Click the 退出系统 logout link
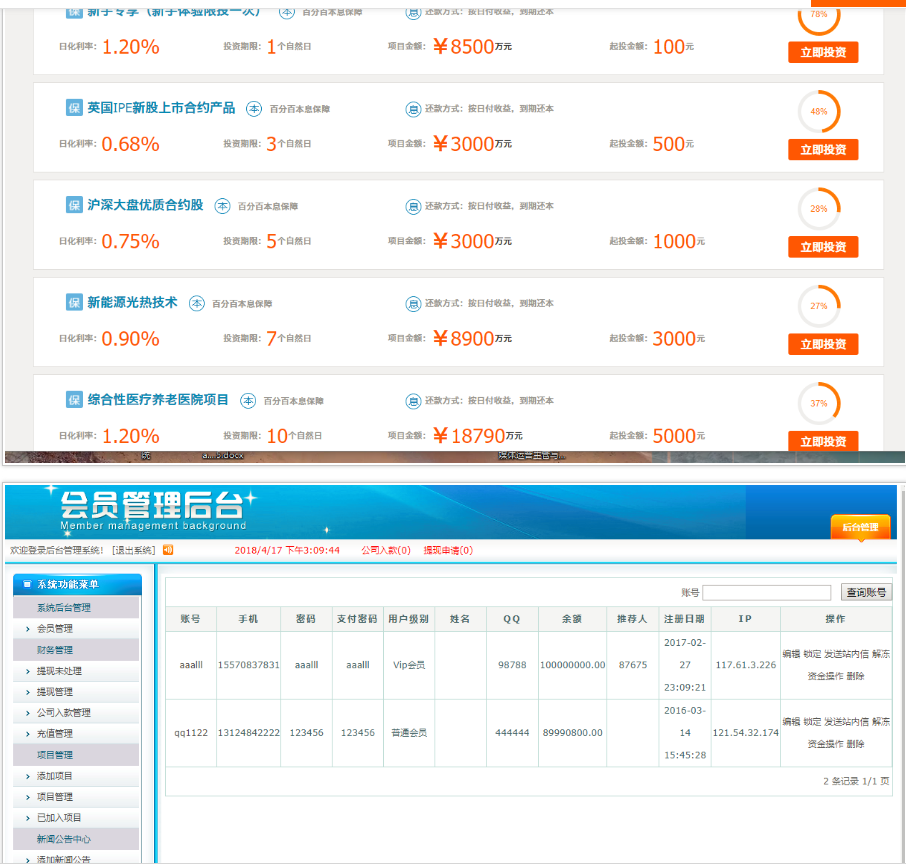The height and width of the screenshot is (864, 906). tap(133, 550)
